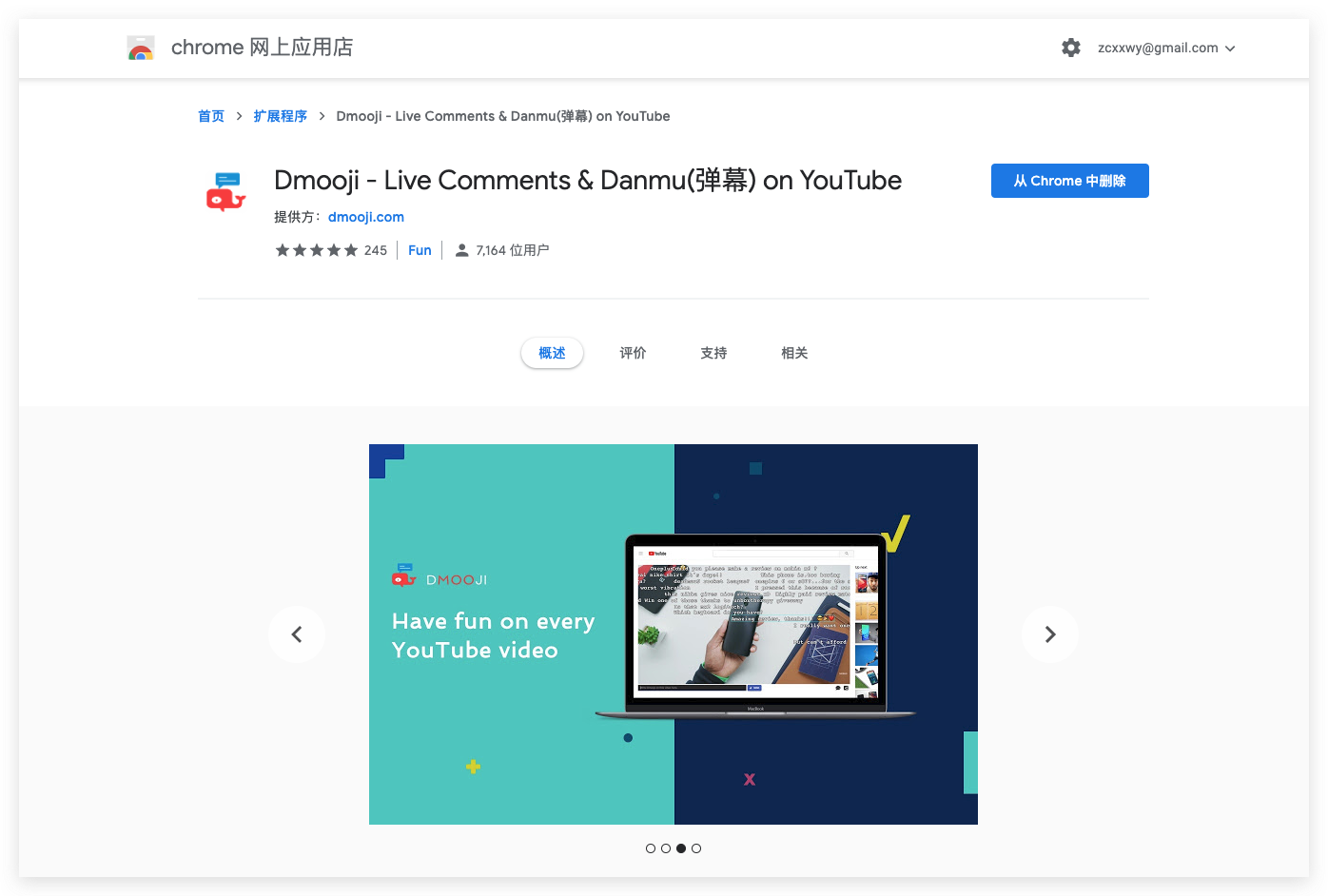Visit the dmooji.com provider link
Image resolution: width=1328 pixels, height=896 pixels.
tap(366, 217)
